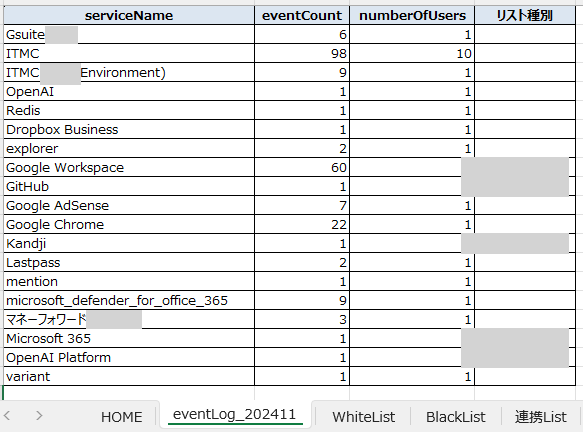The image size is (583, 433).
Task: Click the mention cell
Action: pyautogui.click(x=129, y=281)
